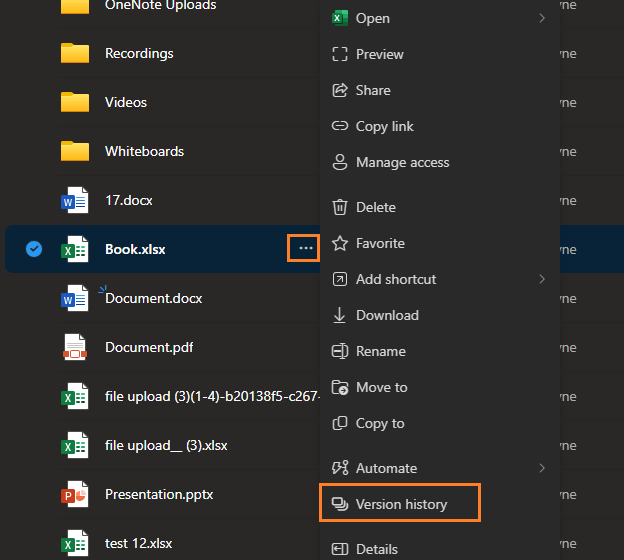This screenshot has width=624, height=560.
Task: Select Favorite menu entry
Action: click(x=440, y=243)
